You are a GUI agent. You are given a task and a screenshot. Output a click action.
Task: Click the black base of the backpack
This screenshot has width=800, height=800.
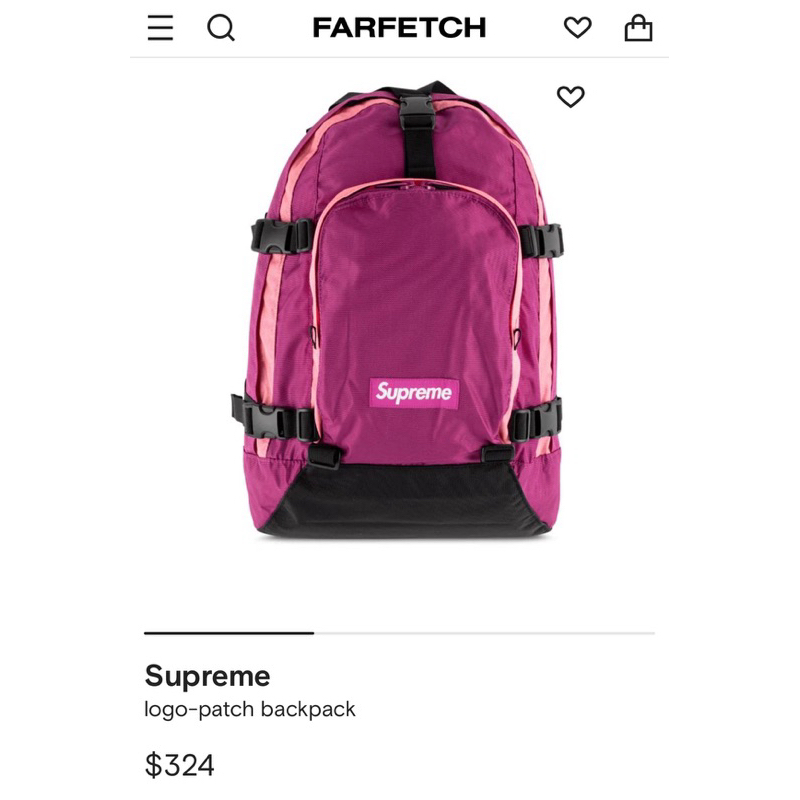coord(403,501)
